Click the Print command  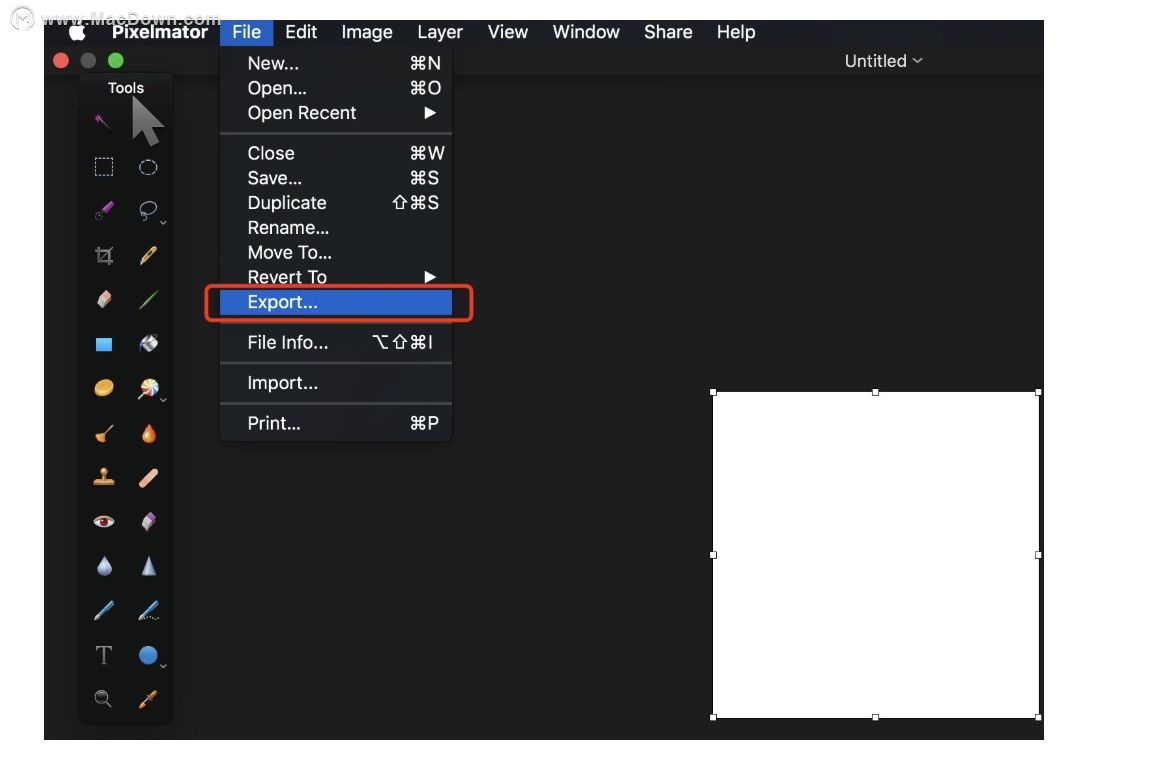[272, 423]
